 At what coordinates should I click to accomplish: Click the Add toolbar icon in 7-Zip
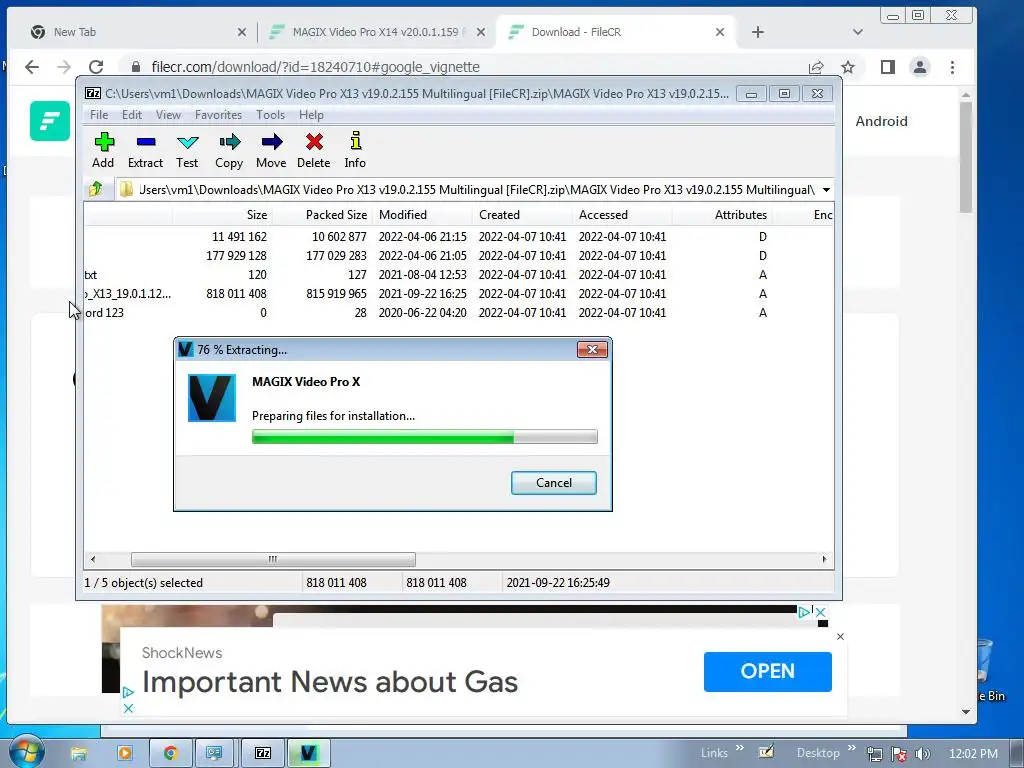tap(103, 151)
